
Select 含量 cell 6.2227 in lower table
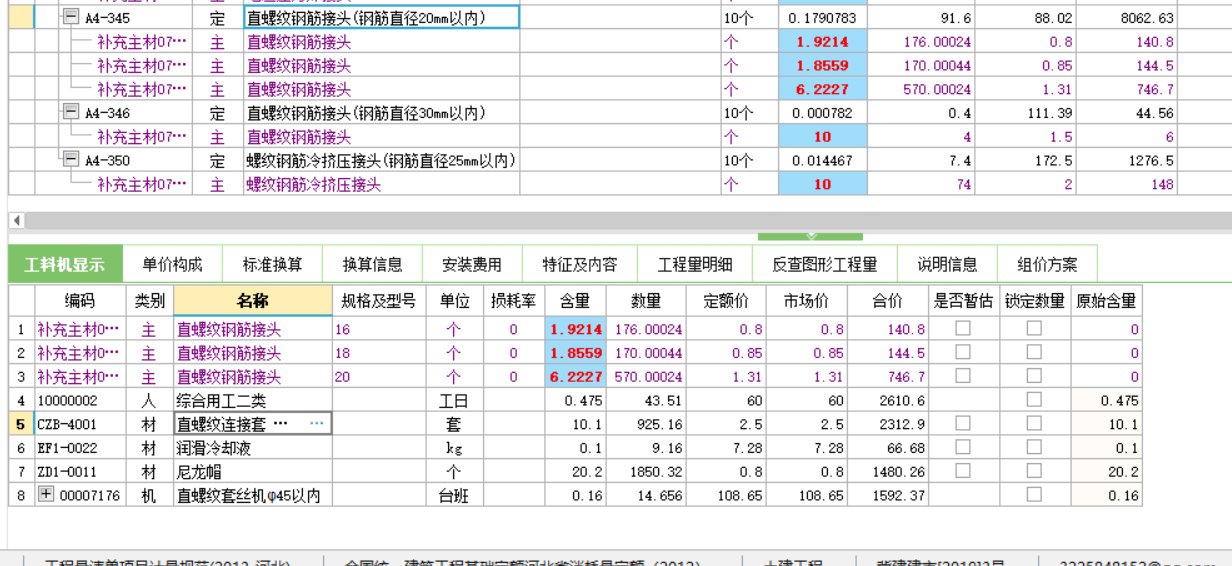[x=575, y=377]
